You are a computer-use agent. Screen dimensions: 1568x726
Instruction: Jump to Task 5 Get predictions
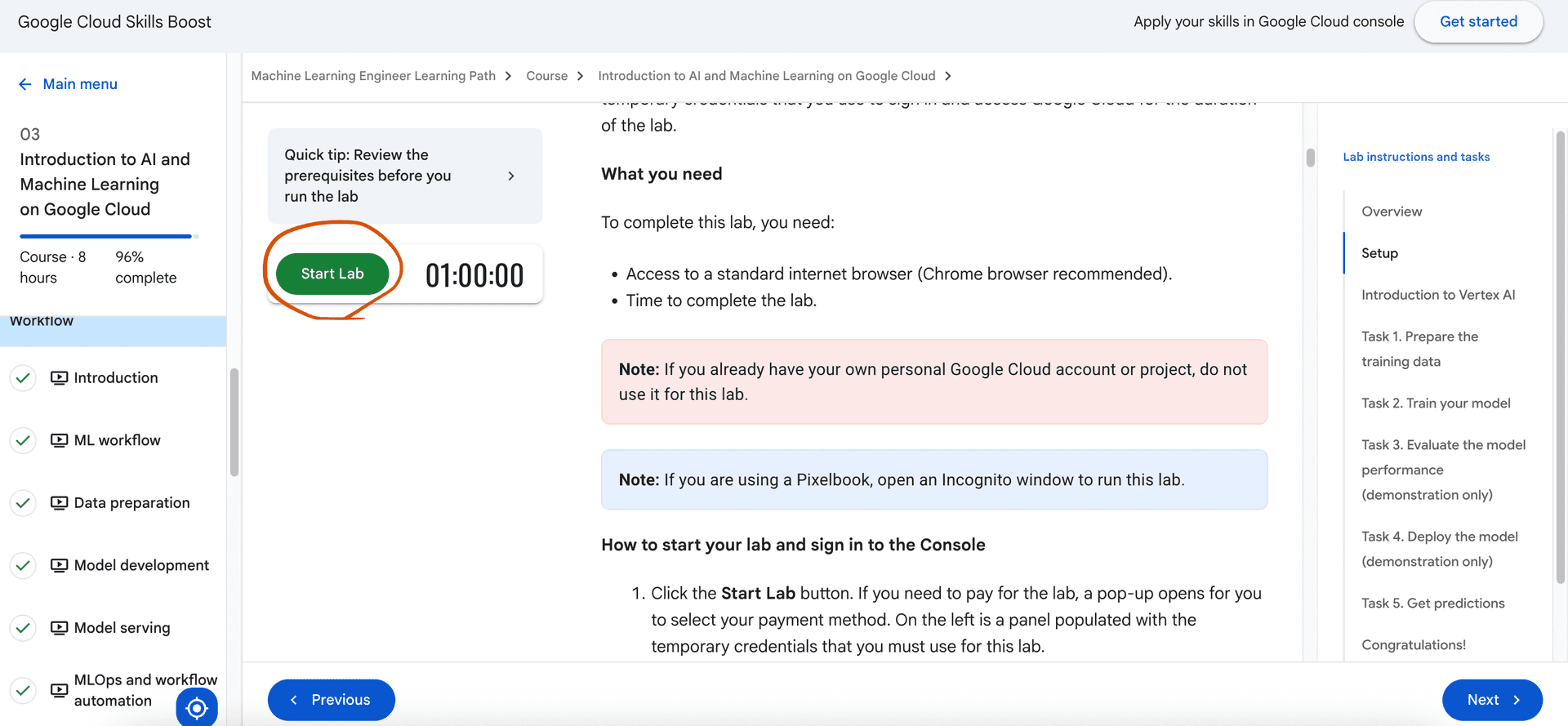(1432, 604)
